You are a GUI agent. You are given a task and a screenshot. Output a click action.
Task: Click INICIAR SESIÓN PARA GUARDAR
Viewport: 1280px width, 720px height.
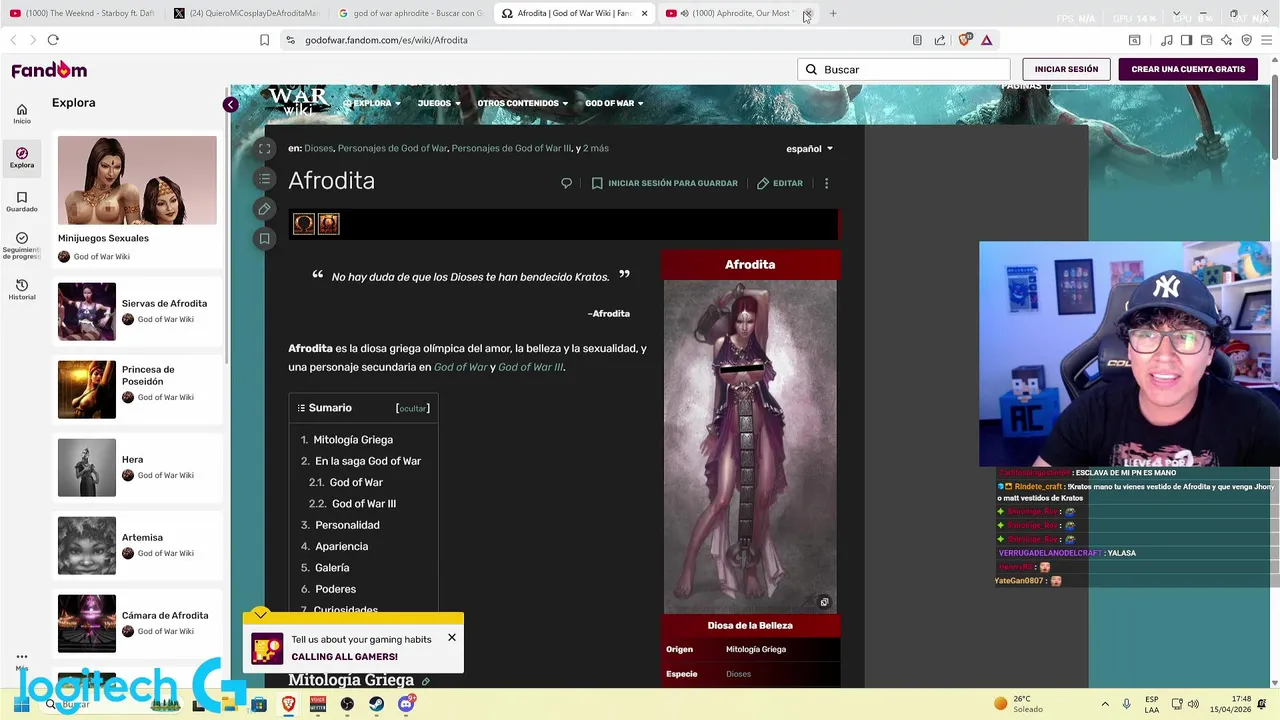pos(664,183)
